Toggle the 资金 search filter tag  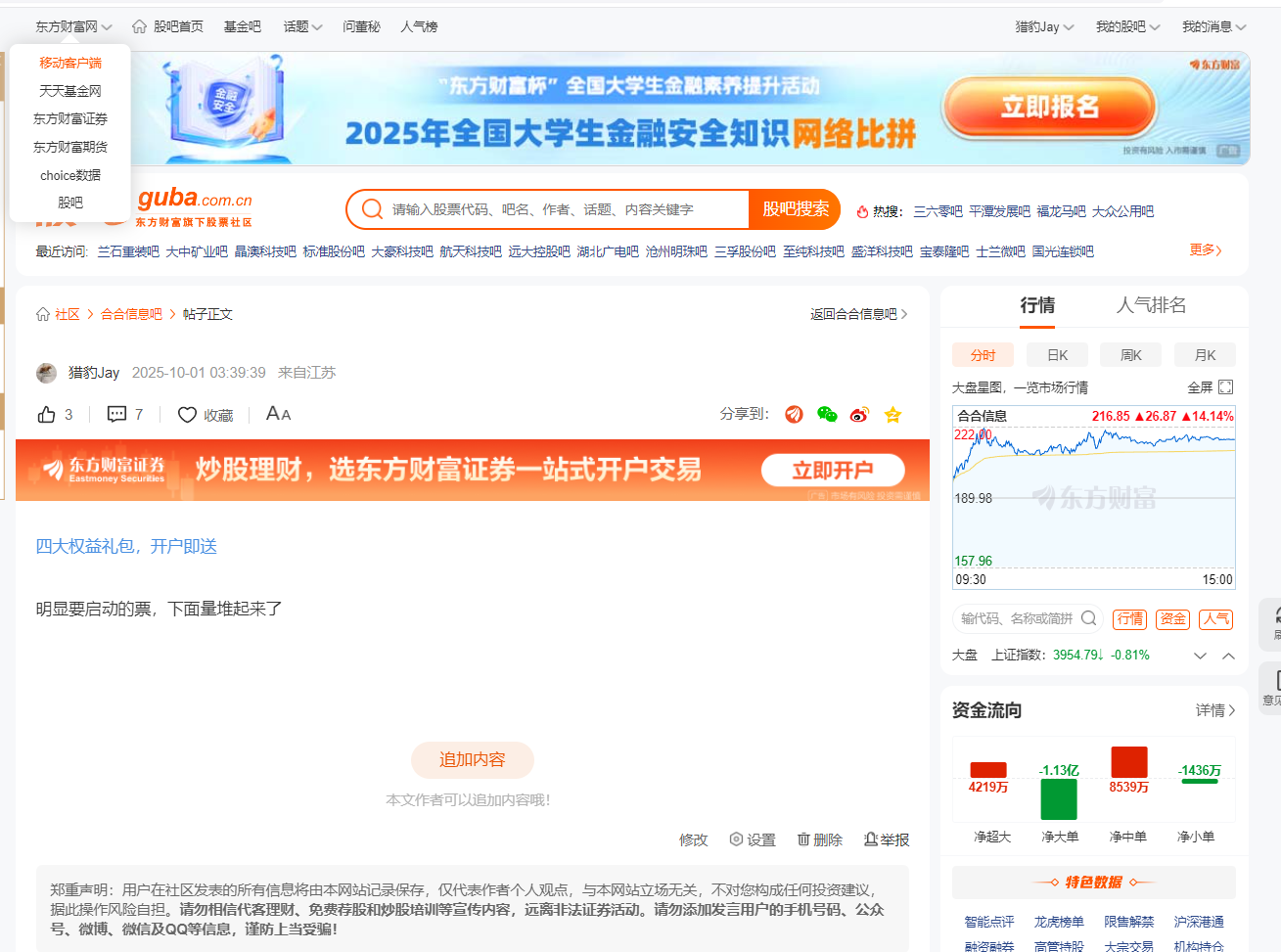1173,618
